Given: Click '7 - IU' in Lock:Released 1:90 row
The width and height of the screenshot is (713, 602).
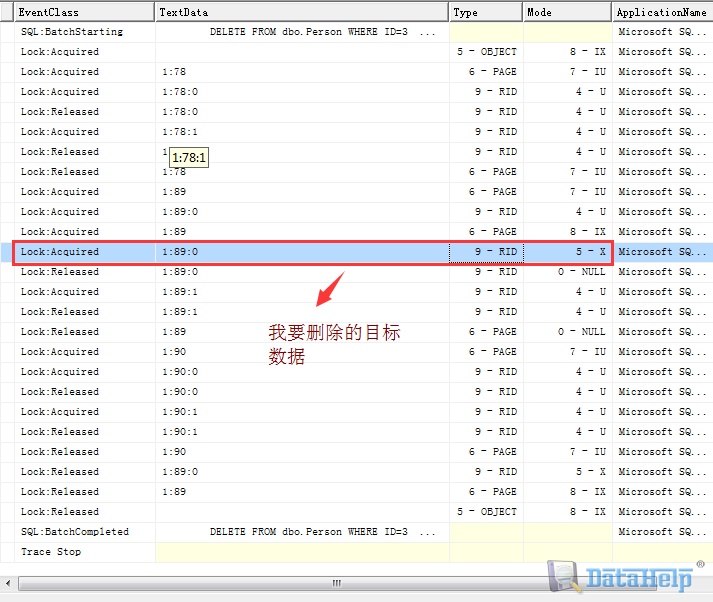Looking at the screenshot, I should click(x=587, y=452).
